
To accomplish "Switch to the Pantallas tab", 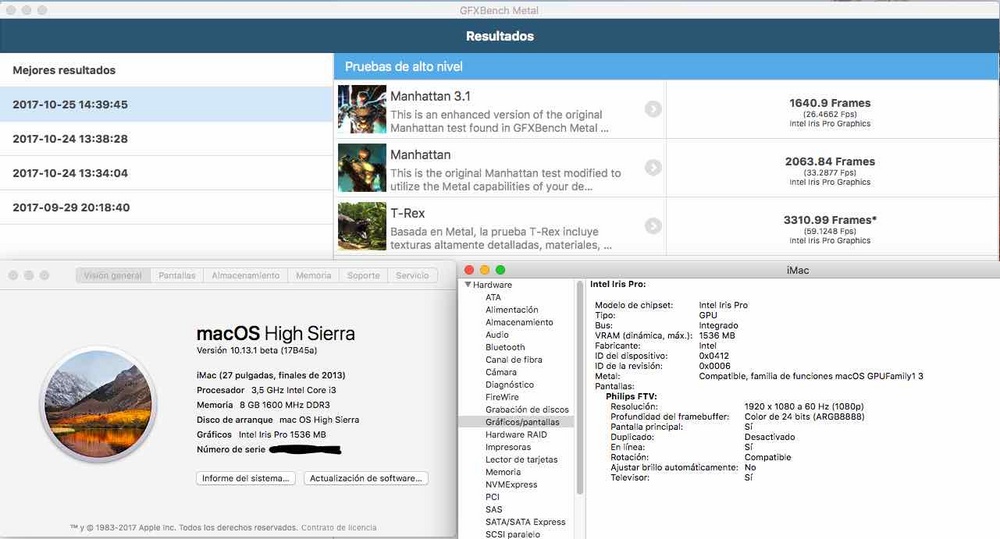I will [177, 276].
